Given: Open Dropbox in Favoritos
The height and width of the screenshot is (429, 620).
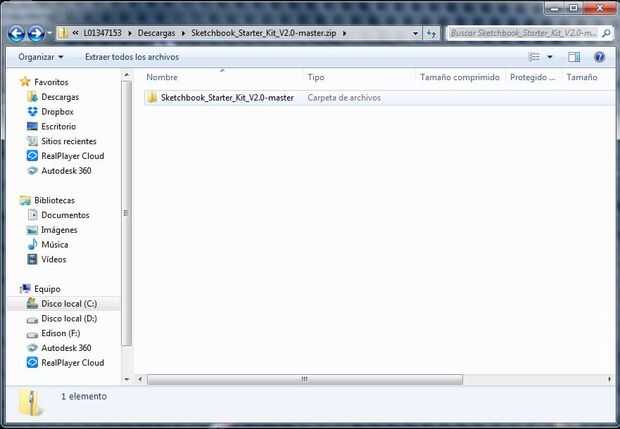Looking at the screenshot, I should point(57,112).
